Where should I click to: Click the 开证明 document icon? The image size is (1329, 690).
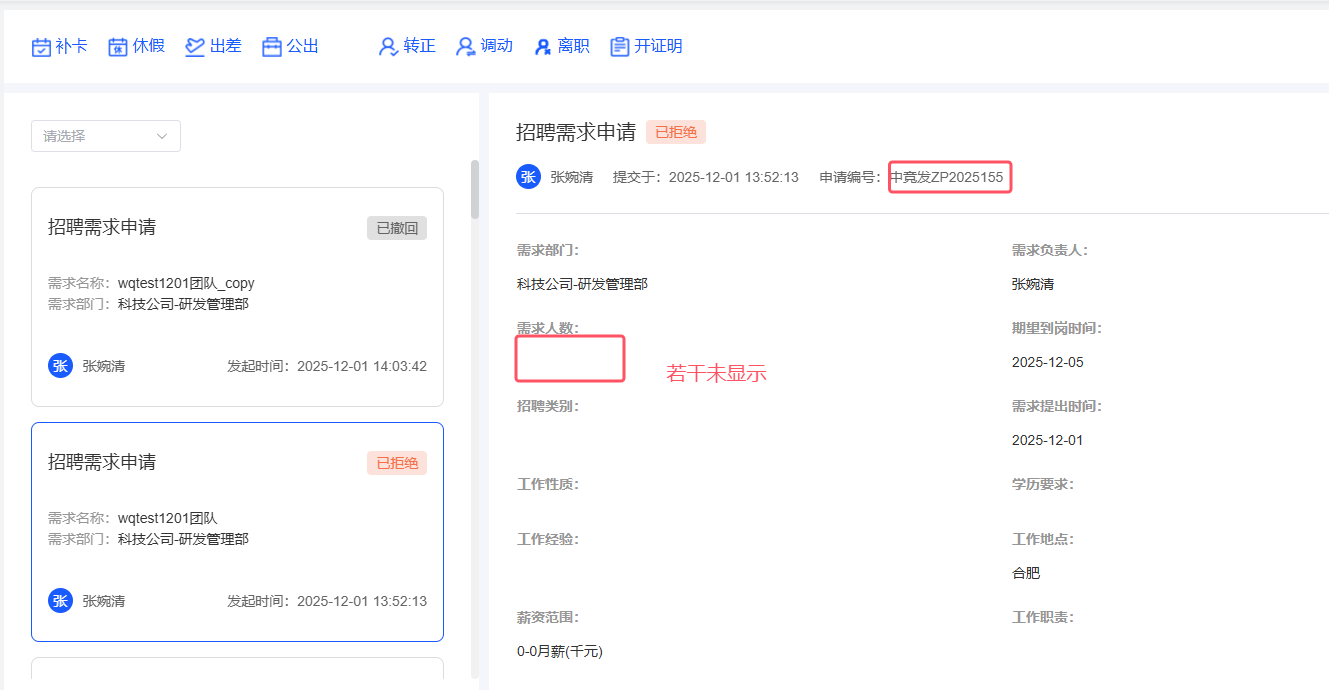click(x=620, y=47)
